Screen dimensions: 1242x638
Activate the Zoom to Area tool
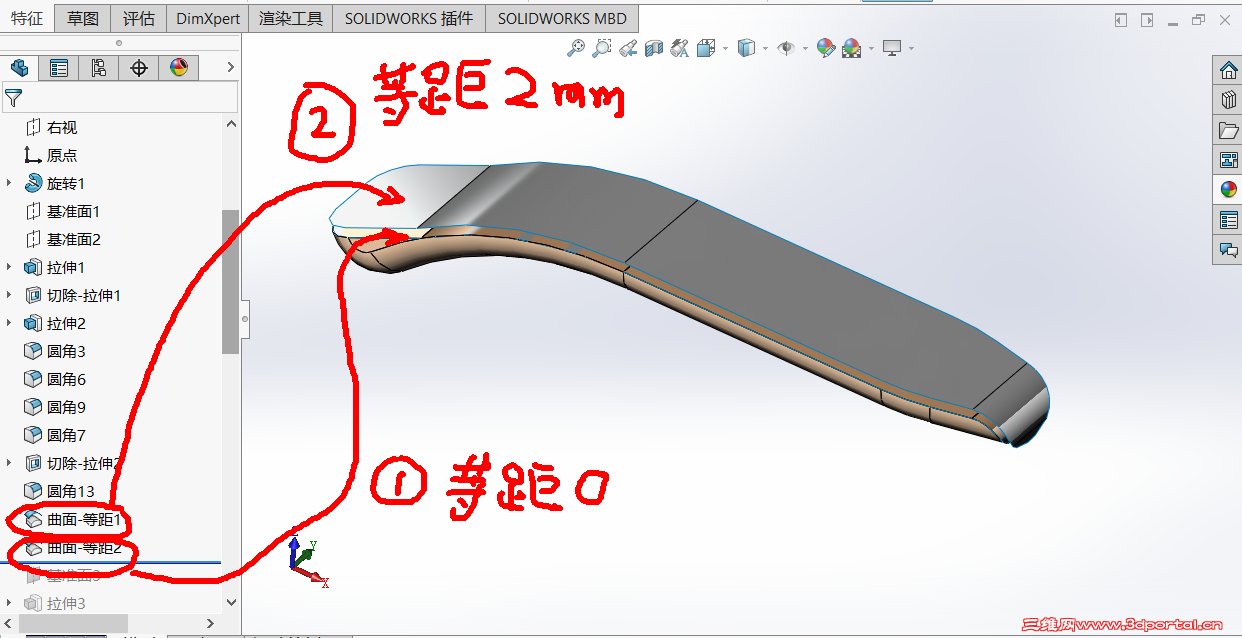point(601,47)
